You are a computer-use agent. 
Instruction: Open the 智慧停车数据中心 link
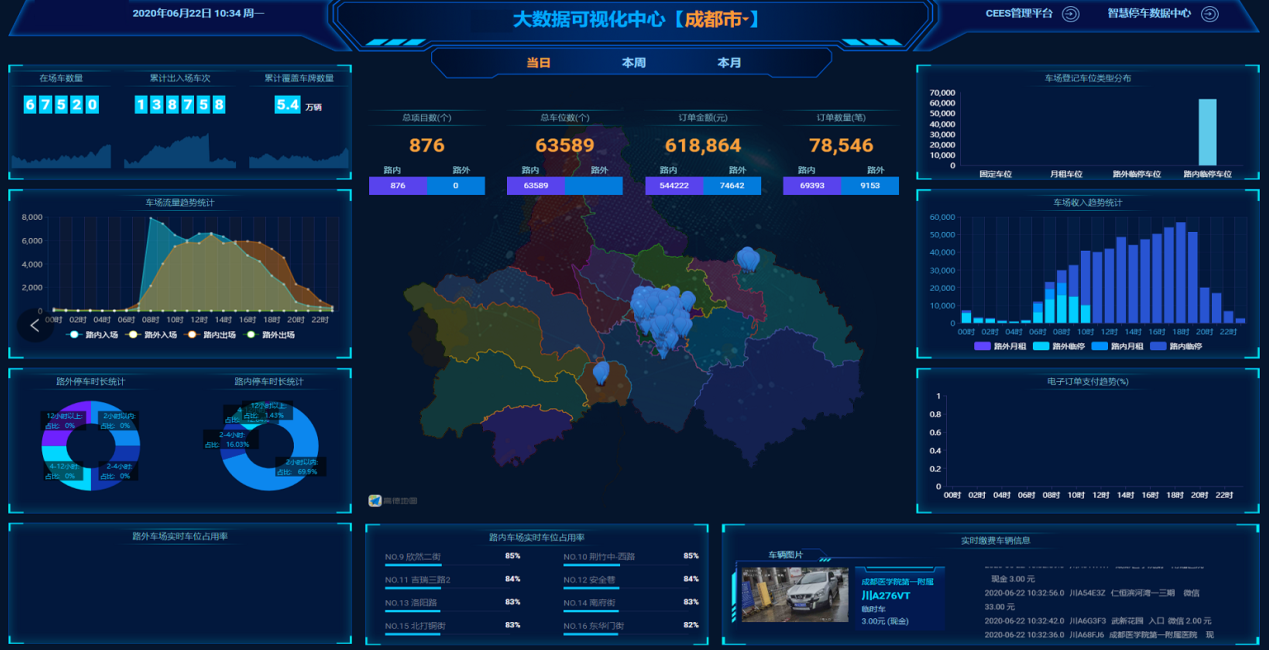tap(1148, 14)
